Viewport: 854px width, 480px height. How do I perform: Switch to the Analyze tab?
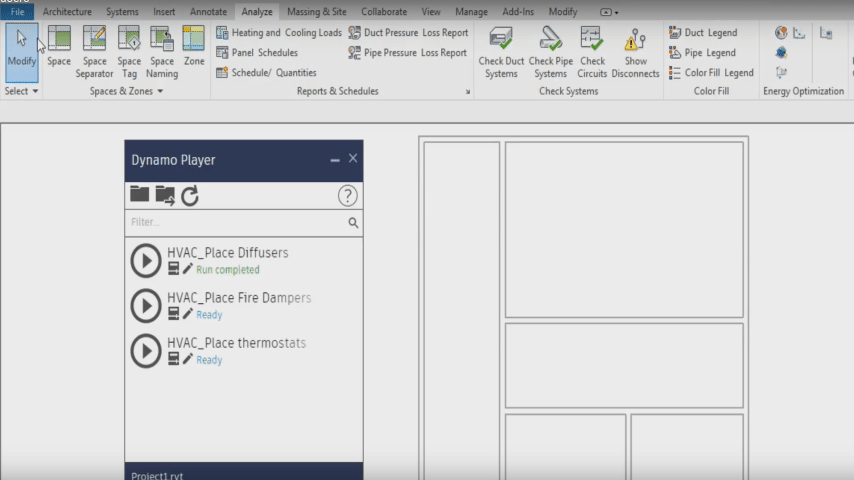coord(257,11)
